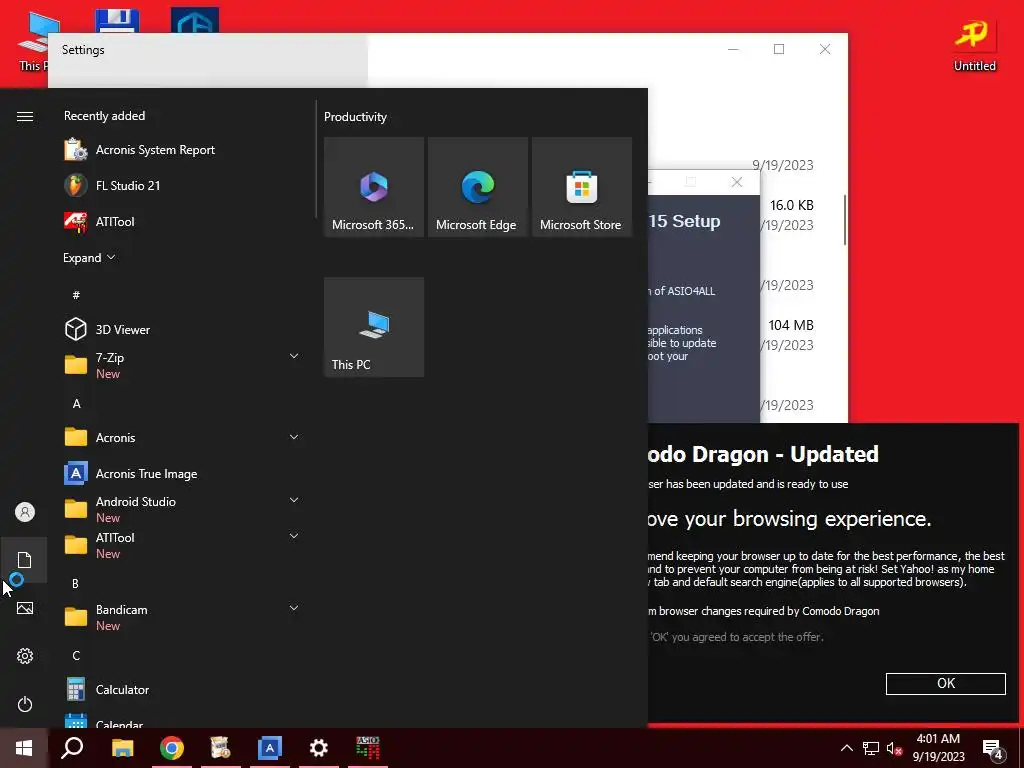1024x768 pixels.
Task: Open Untitled desktop shortcut
Action: point(974,44)
